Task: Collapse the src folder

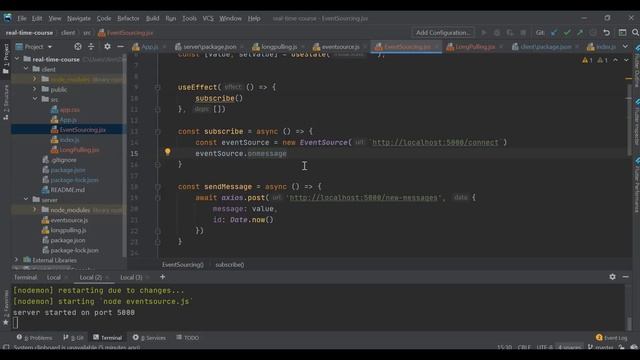Action: (x=35, y=99)
